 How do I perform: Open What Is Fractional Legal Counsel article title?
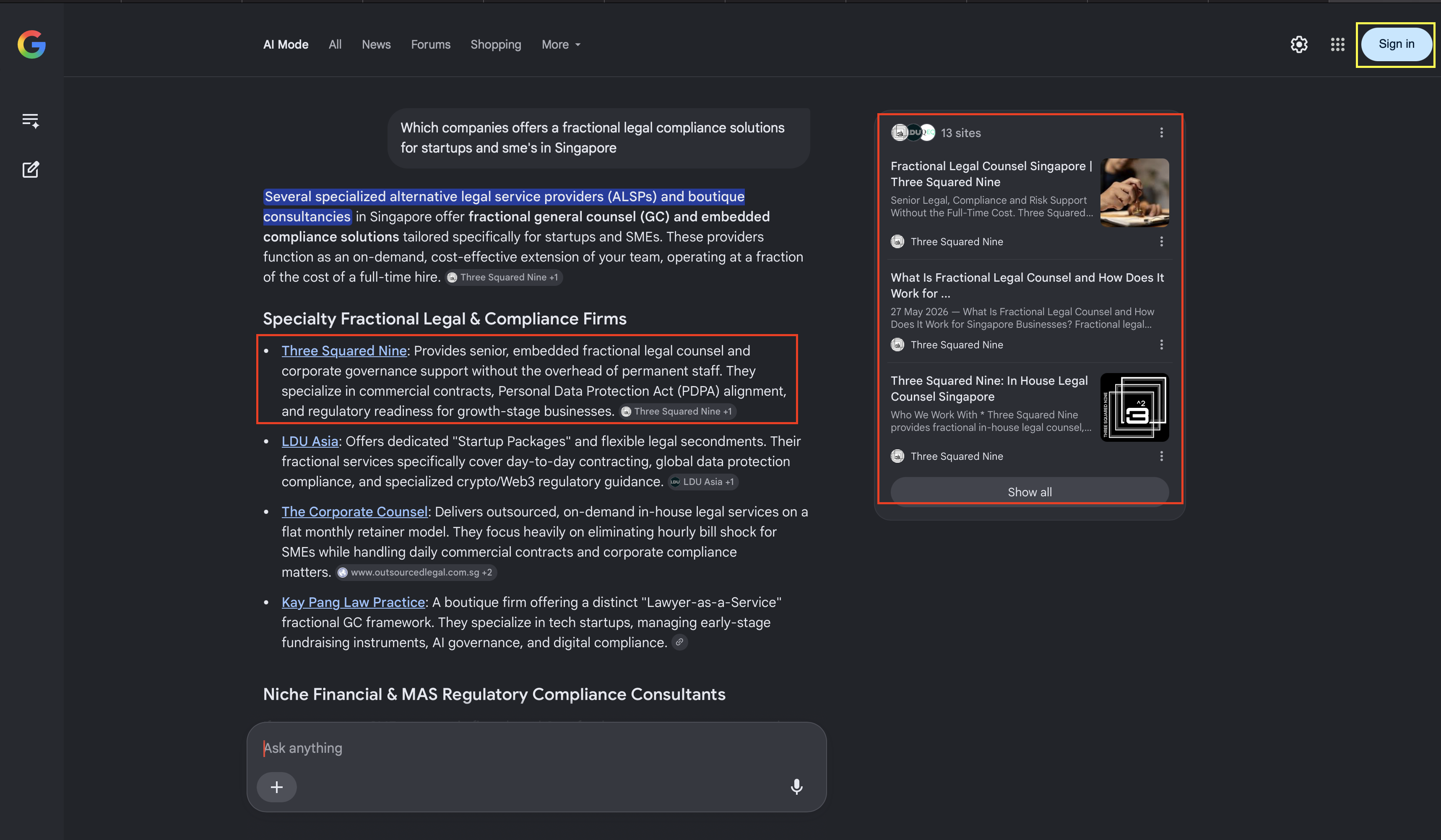coord(1027,285)
